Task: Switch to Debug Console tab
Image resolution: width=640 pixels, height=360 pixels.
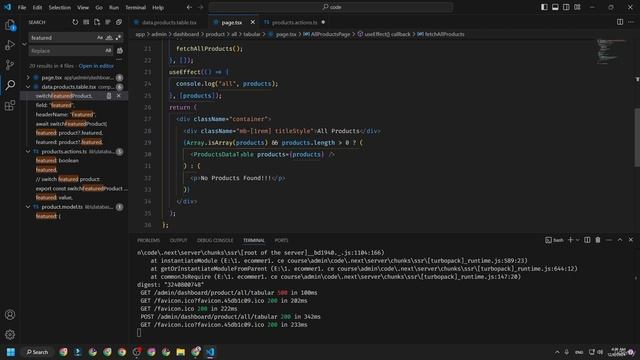Action: tap(215, 240)
